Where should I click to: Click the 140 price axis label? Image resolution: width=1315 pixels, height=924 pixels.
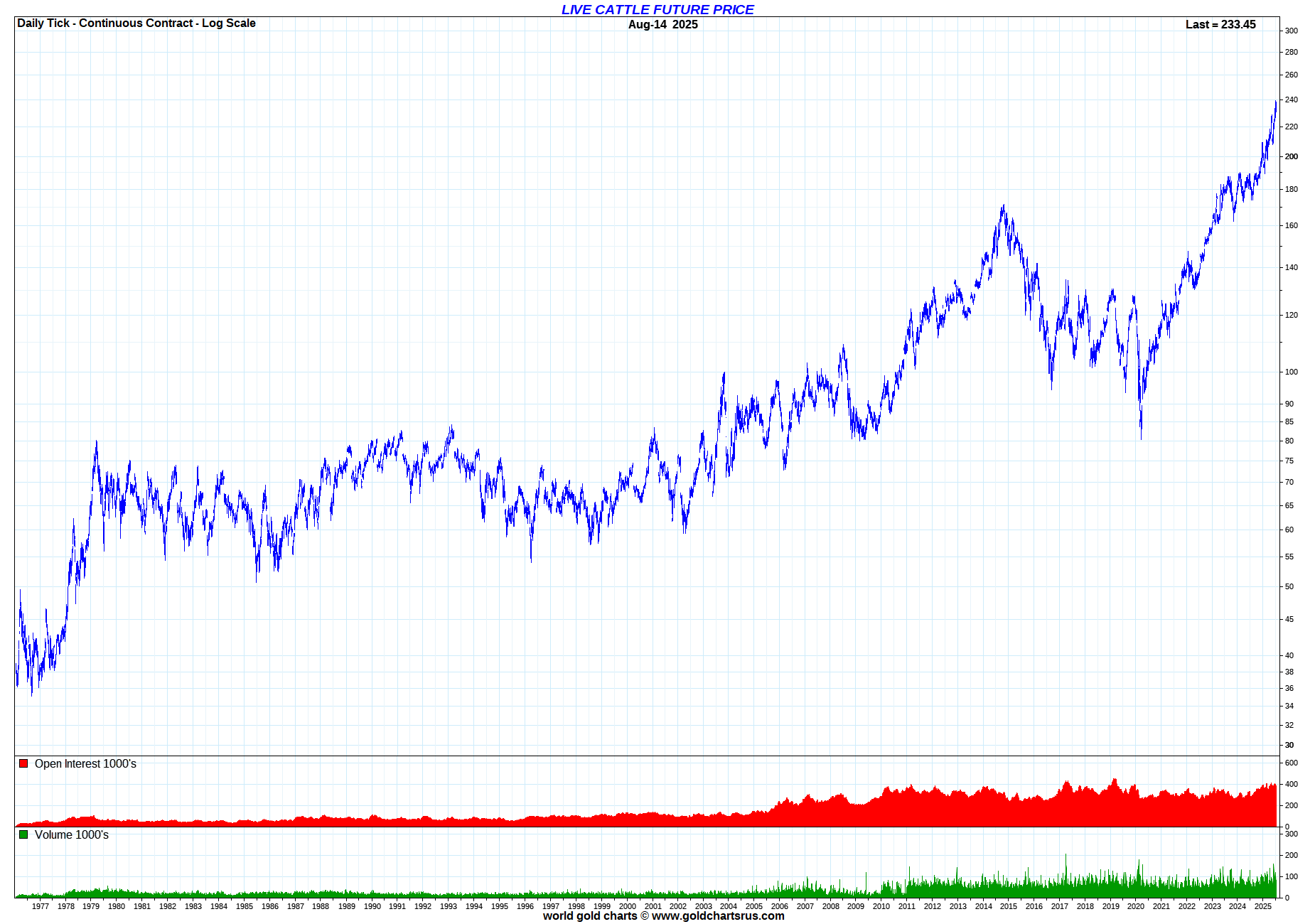(x=1292, y=267)
